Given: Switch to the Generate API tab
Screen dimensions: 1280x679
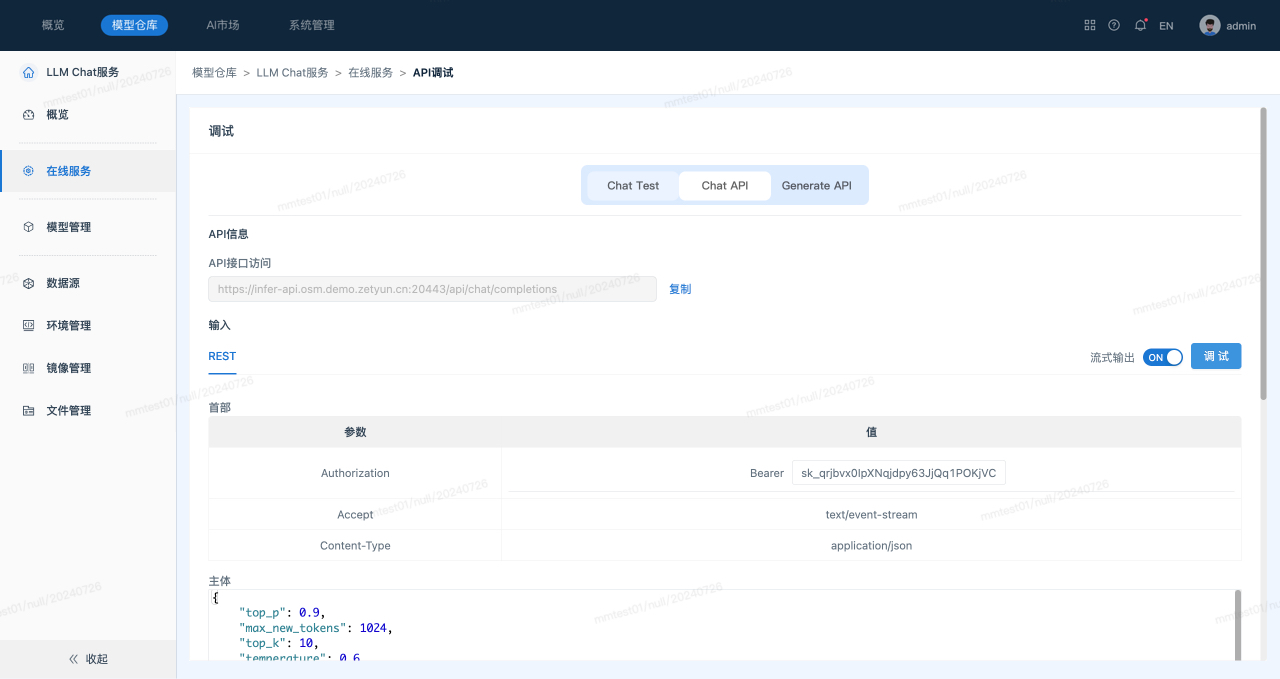Looking at the screenshot, I should [x=816, y=185].
